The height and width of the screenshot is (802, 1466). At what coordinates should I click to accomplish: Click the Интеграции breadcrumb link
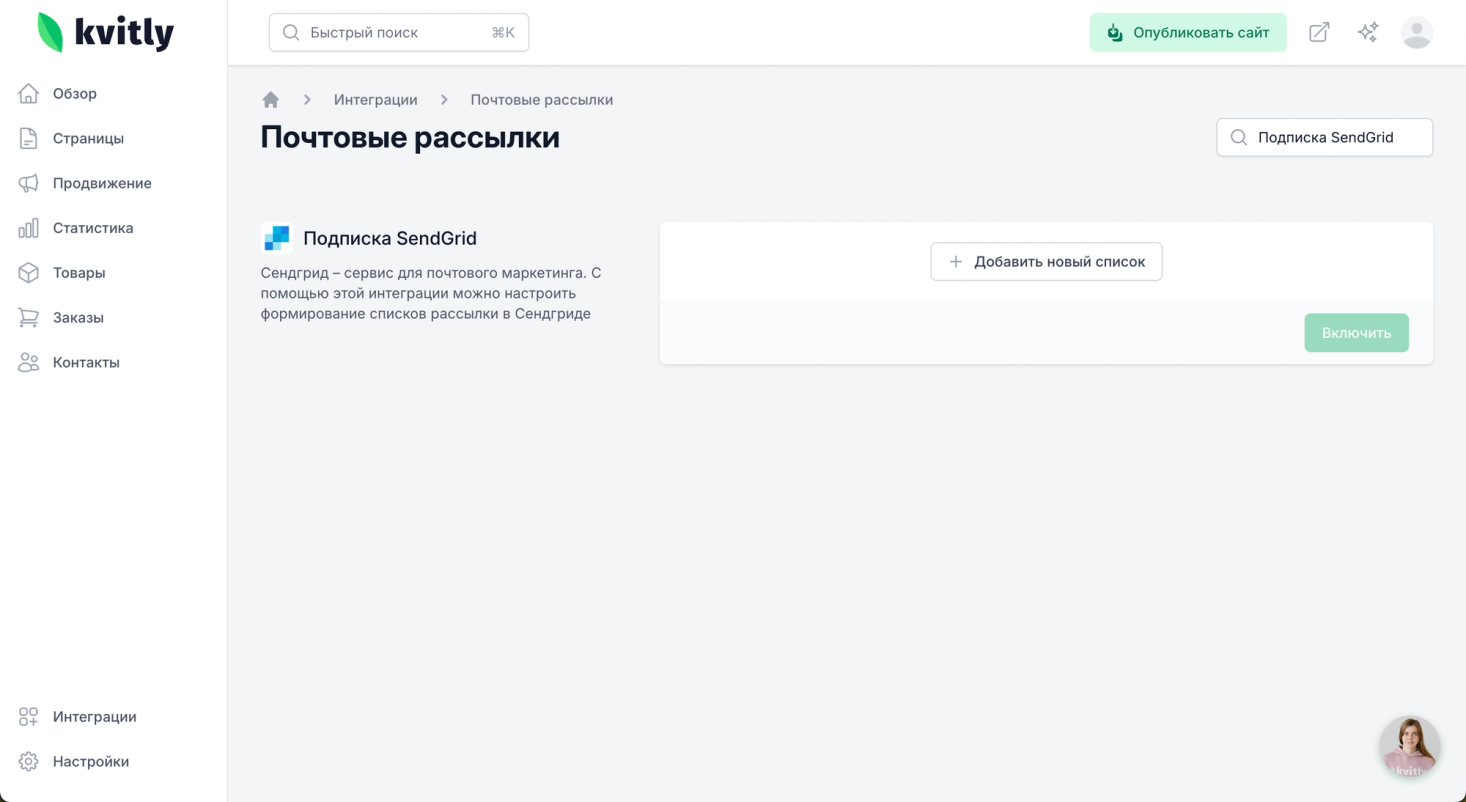[x=376, y=100]
